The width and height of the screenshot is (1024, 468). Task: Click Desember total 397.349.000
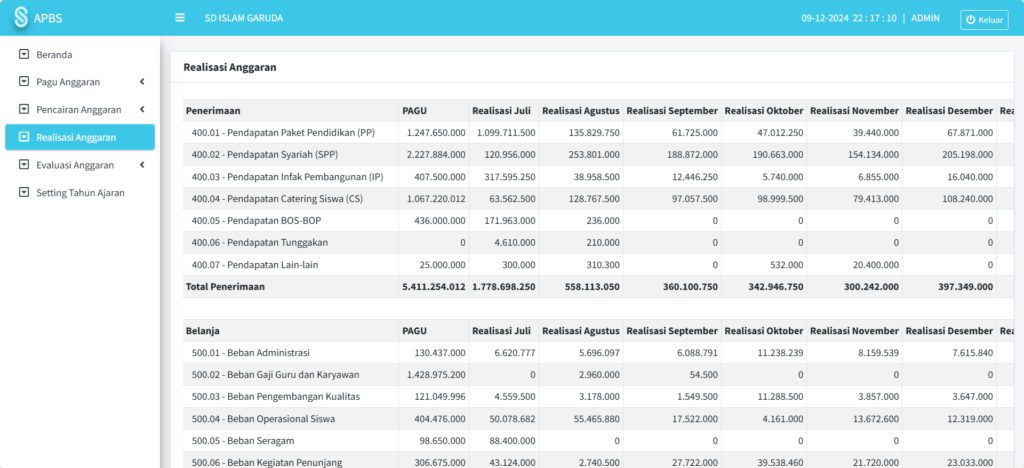coord(966,287)
